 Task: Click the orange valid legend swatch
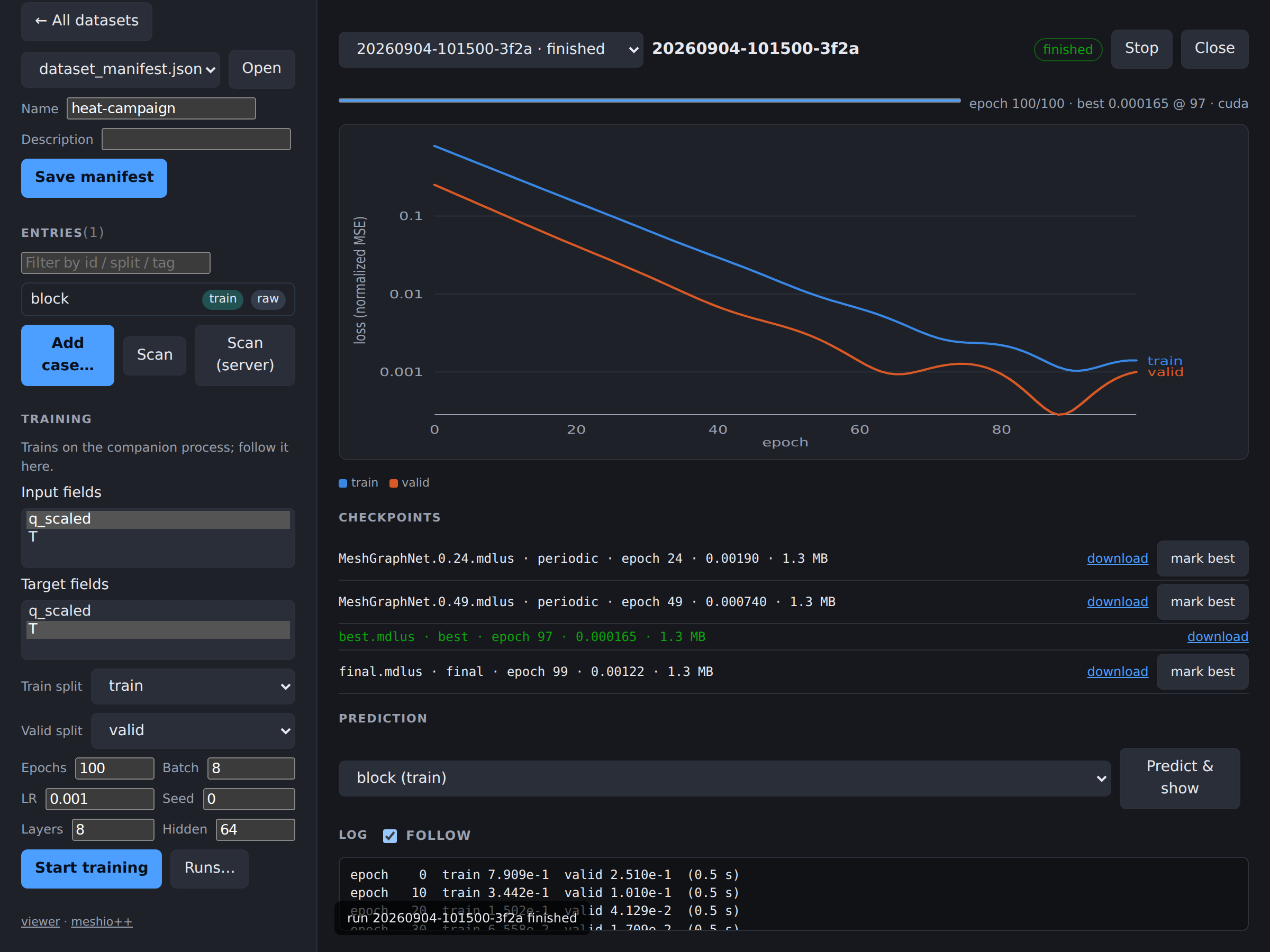394,484
